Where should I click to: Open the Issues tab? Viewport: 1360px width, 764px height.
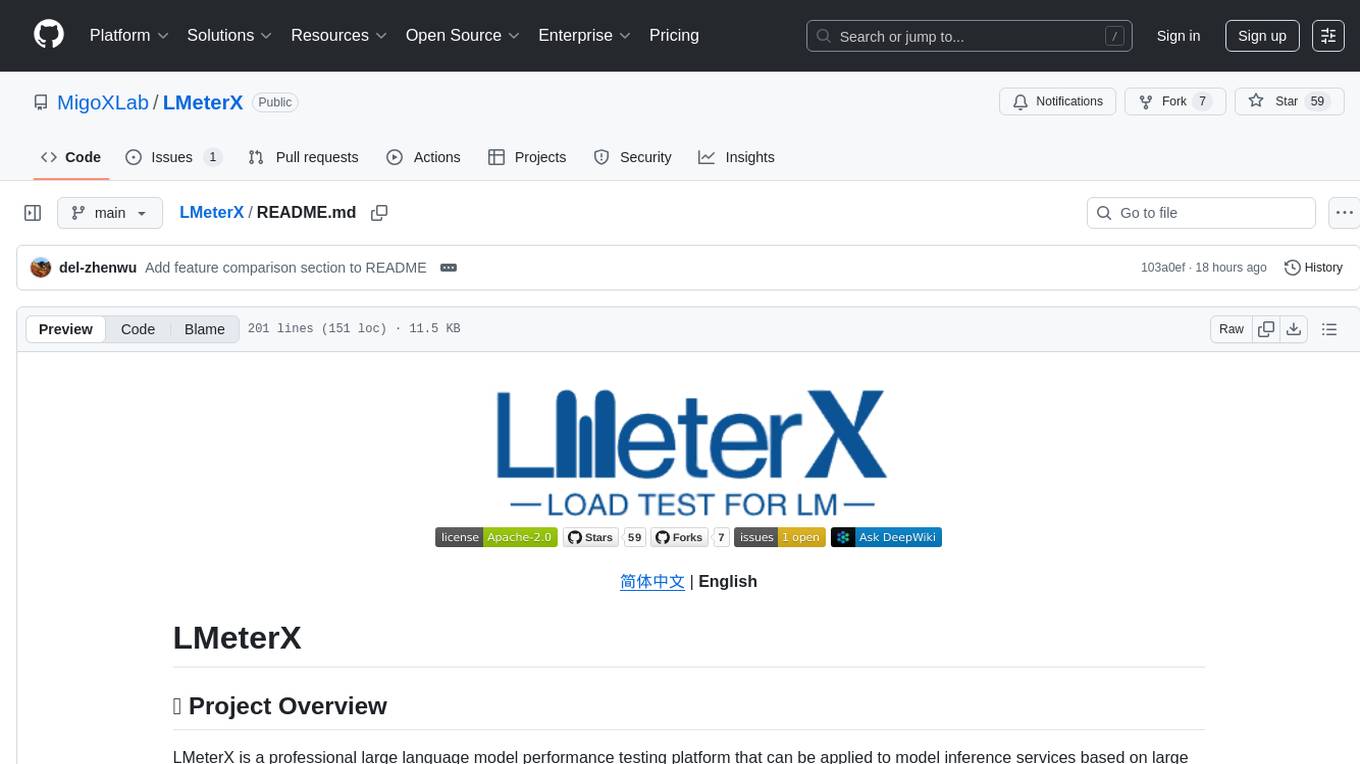(173, 157)
